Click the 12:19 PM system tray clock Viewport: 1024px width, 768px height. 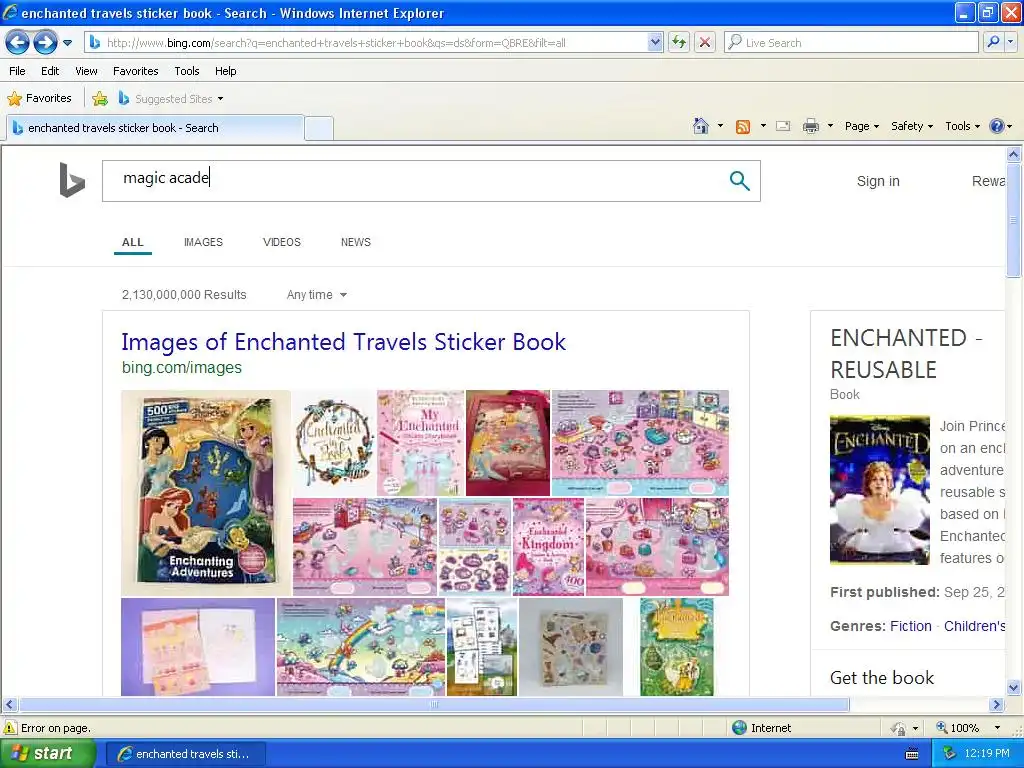(987, 754)
